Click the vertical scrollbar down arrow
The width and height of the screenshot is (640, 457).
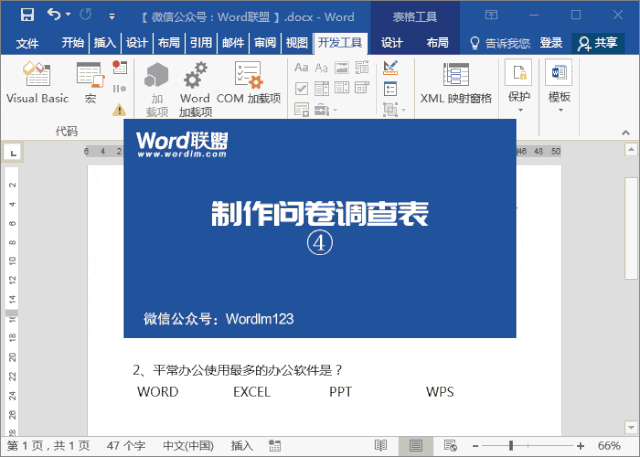click(x=631, y=427)
